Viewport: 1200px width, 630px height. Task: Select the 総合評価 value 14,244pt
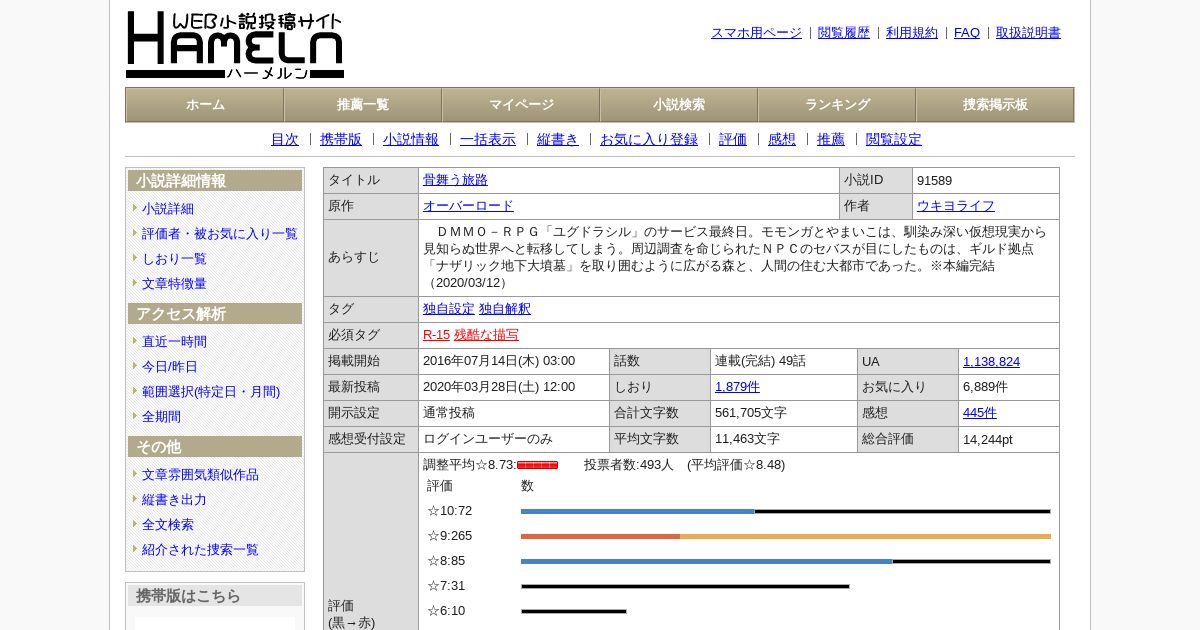click(x=988, y=440)
